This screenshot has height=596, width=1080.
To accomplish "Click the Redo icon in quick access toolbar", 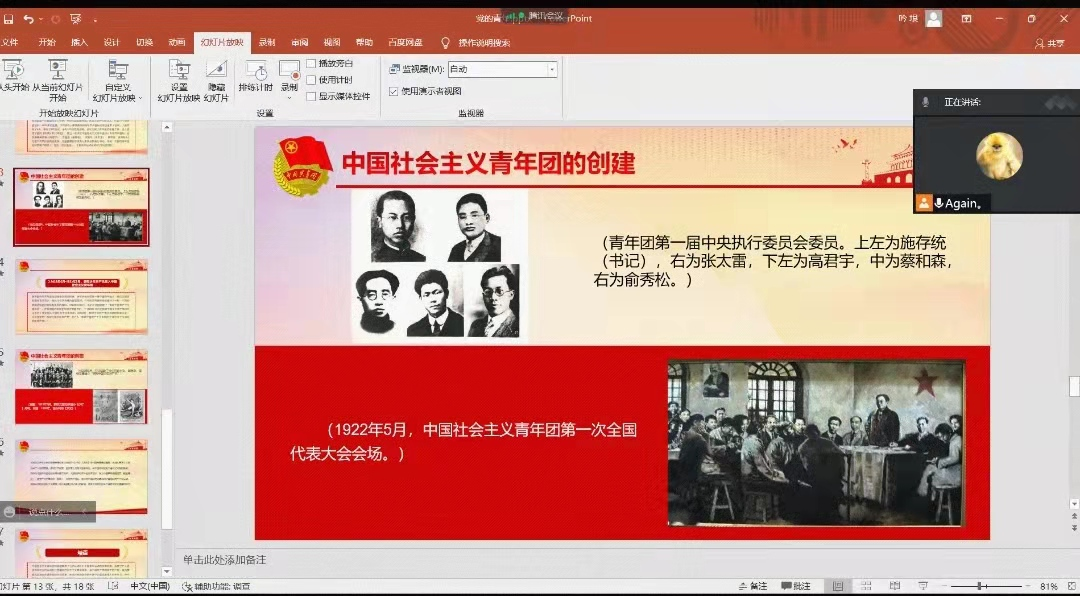I will pyautogui.click(x=56, y=19).
